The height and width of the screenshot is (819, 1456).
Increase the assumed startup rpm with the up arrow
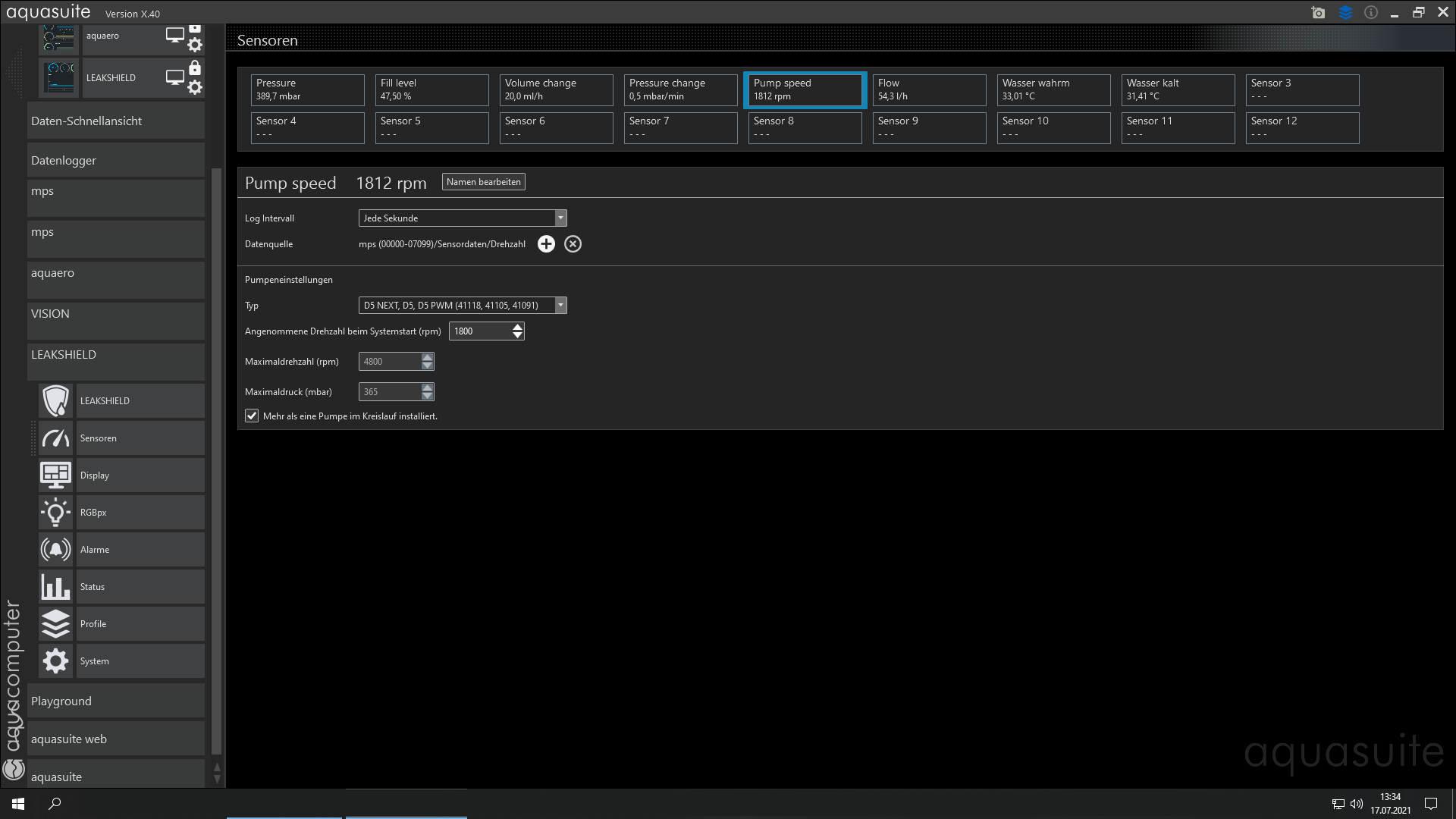(x=517, y=327)
